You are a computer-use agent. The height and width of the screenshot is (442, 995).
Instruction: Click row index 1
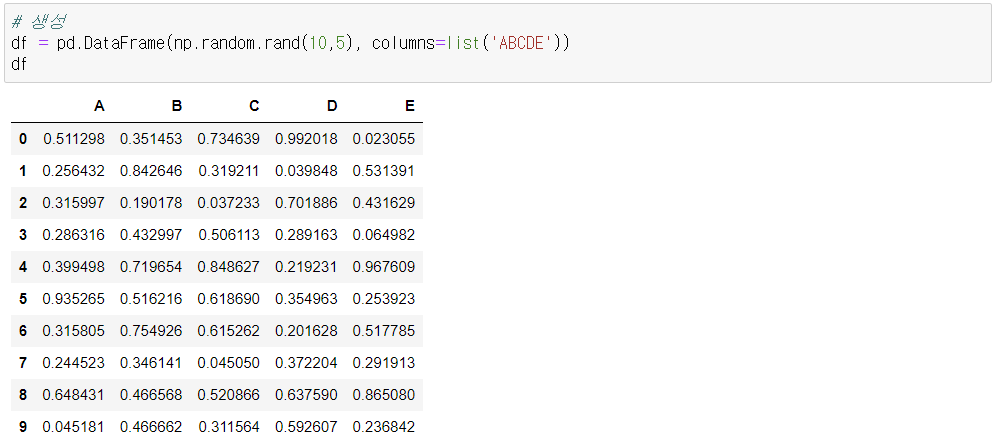point(23,171)
